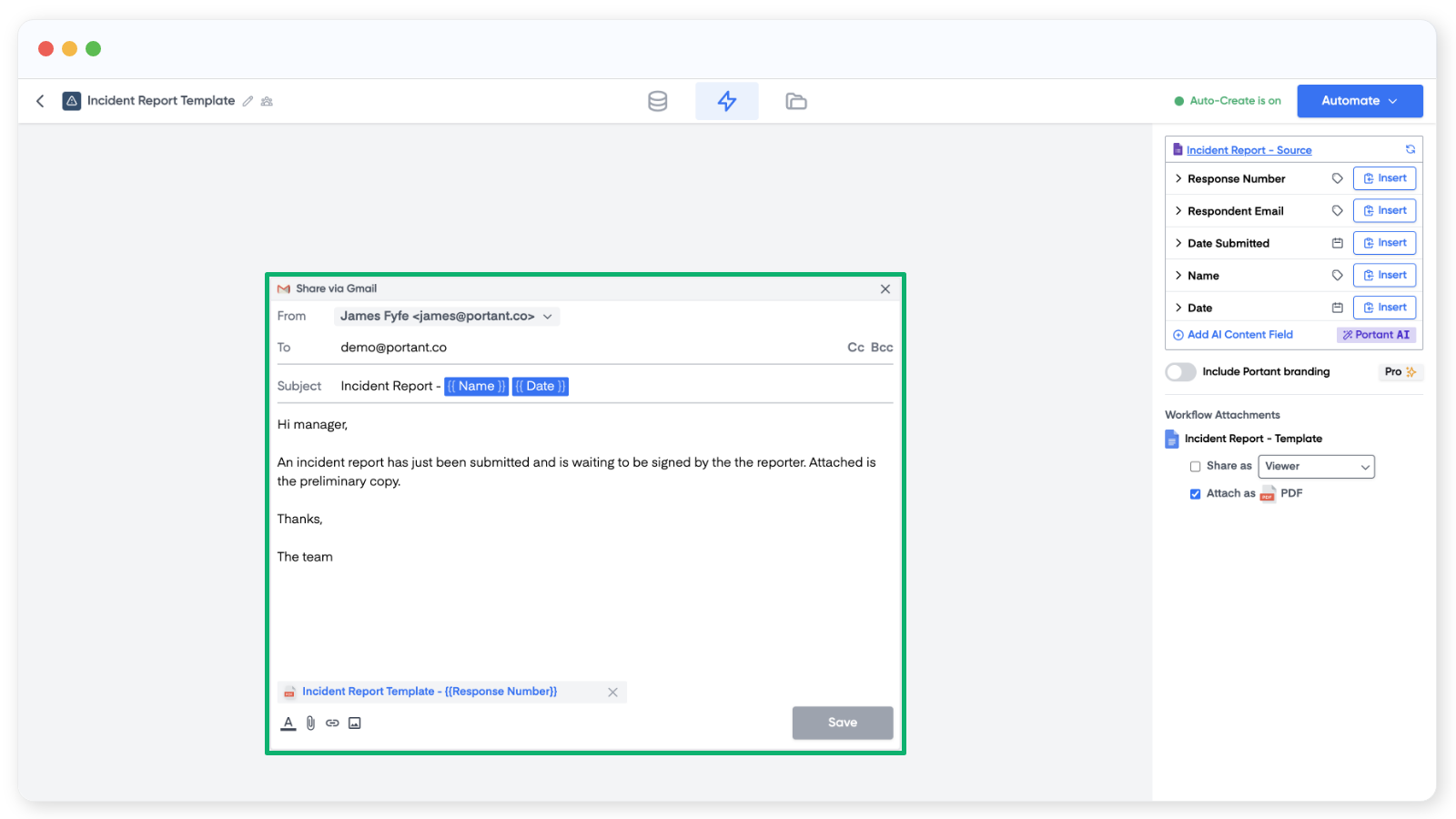Viewport: 1456px width, 819px height.
Task: Click the insert image icon in email toolbar
Action: point(355,723)
